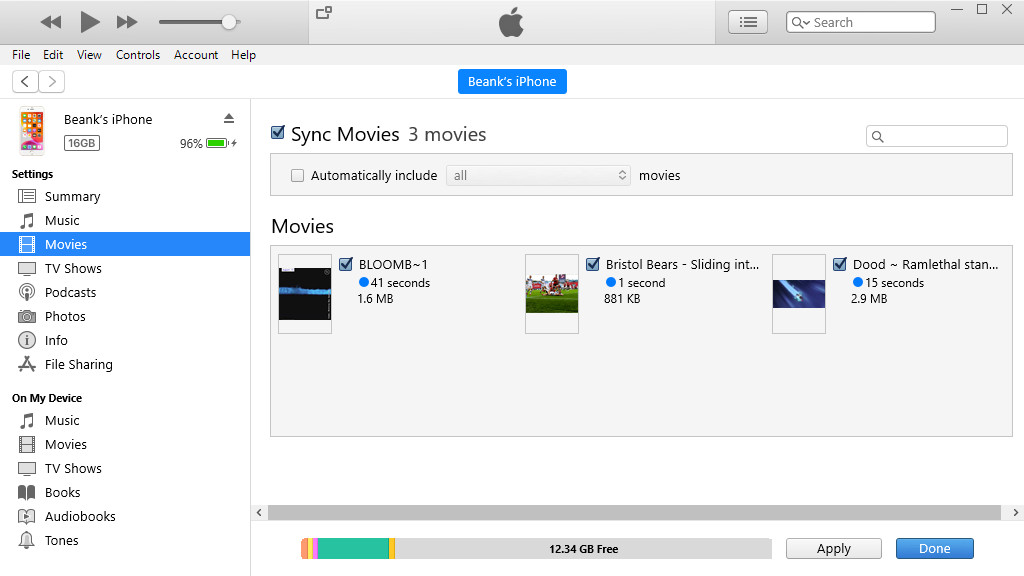
Task: Go back with the left arrow
Action: pos(25,82)
